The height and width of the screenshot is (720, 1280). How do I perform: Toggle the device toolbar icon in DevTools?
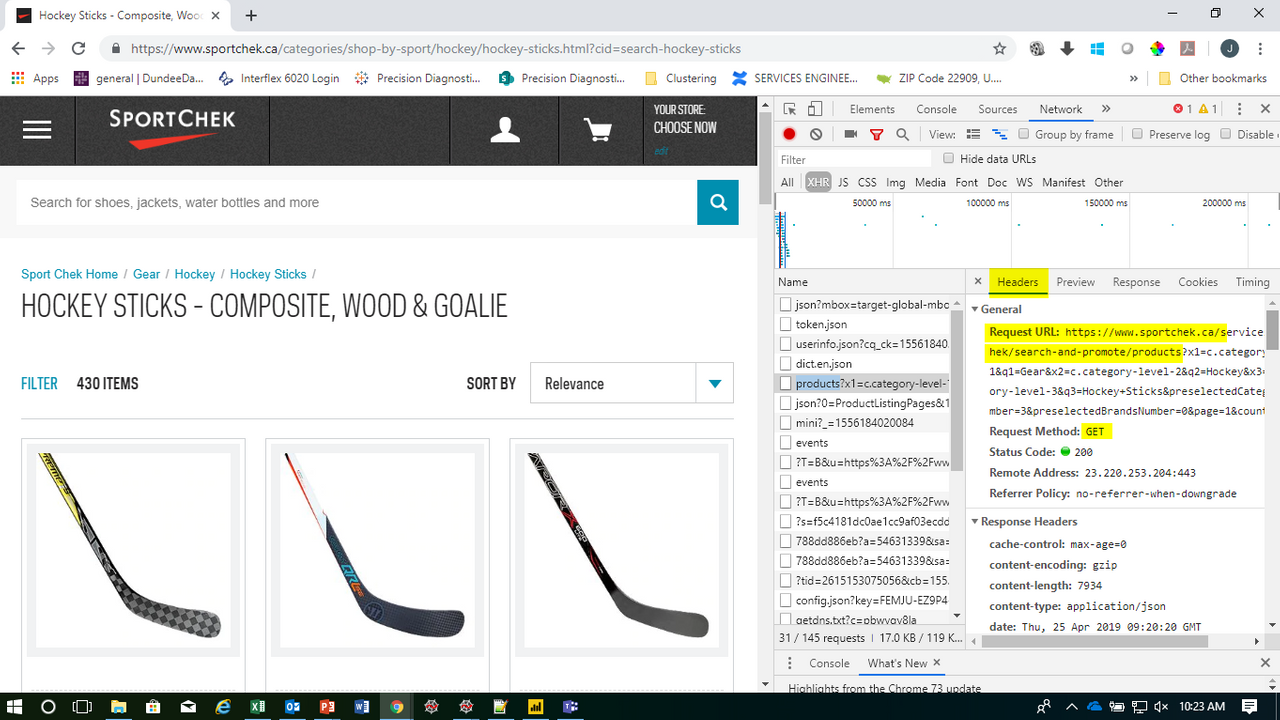click(815, 109)
